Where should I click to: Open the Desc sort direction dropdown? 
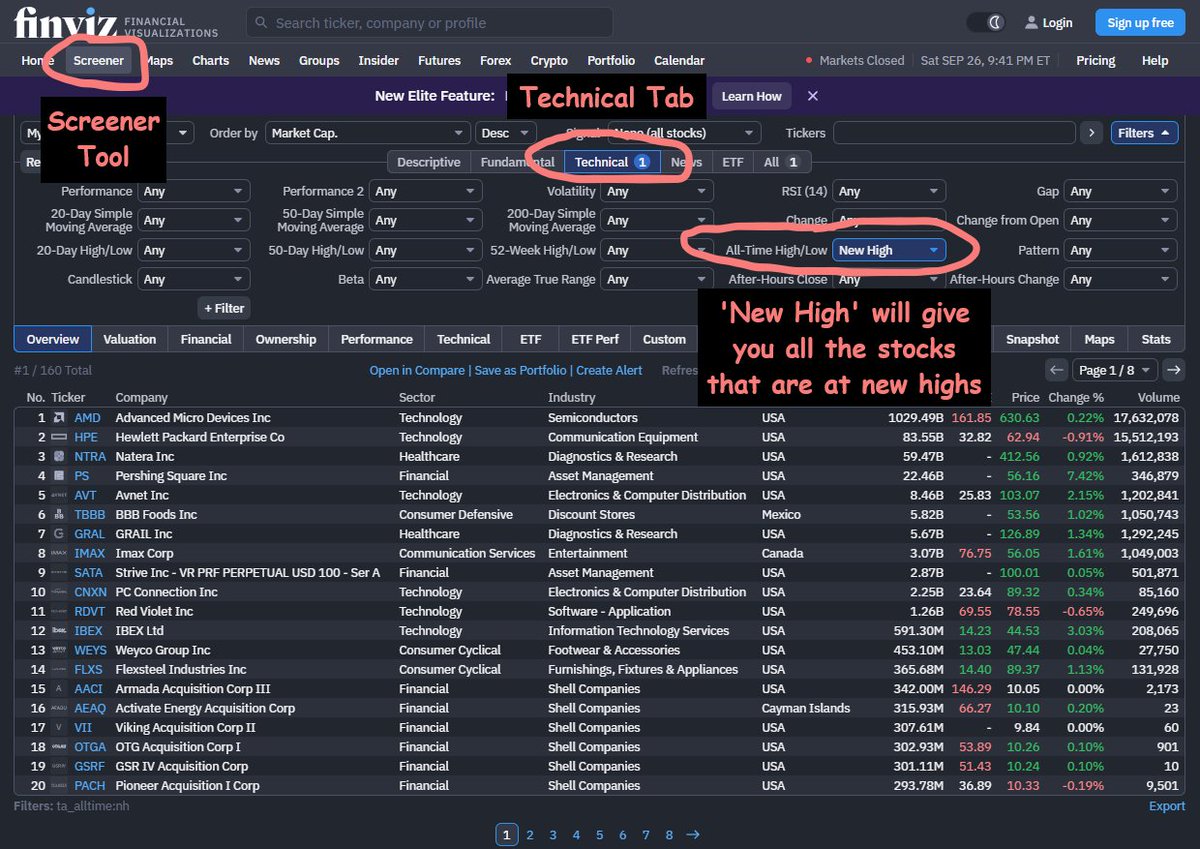[x=507, y=133]
